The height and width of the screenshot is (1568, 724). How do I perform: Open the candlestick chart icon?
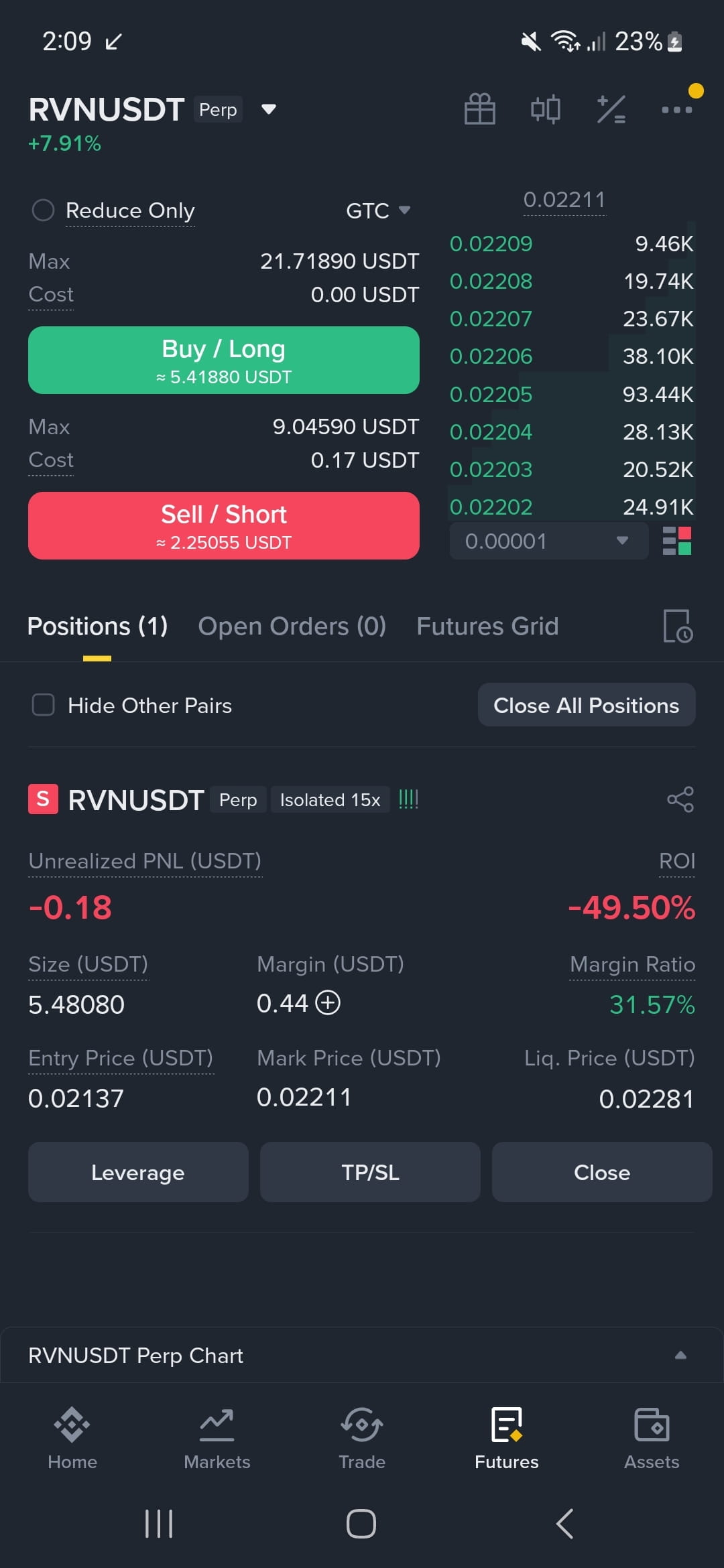click(546, 109)
